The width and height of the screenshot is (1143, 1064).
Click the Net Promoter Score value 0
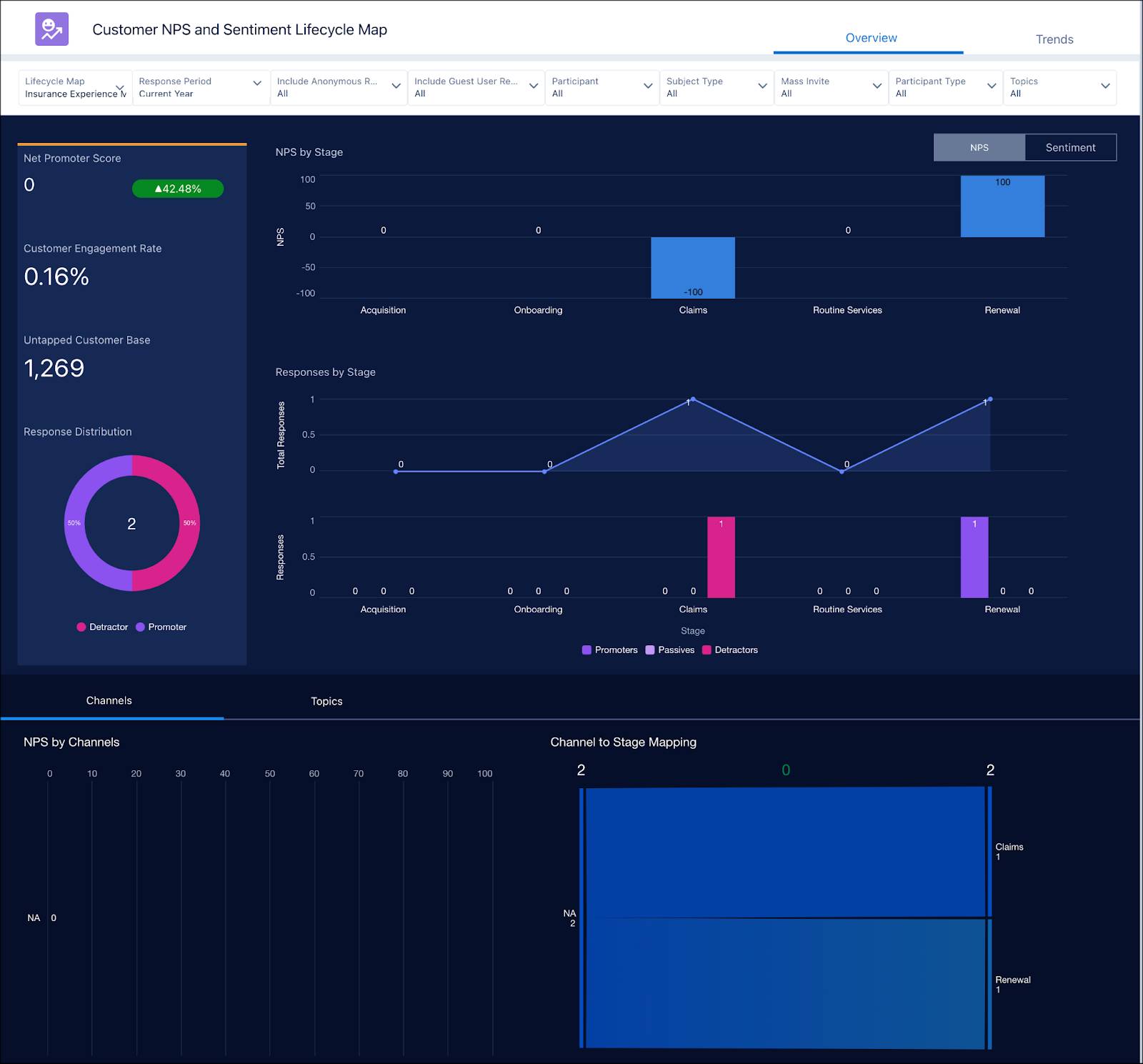pos(29,185)
